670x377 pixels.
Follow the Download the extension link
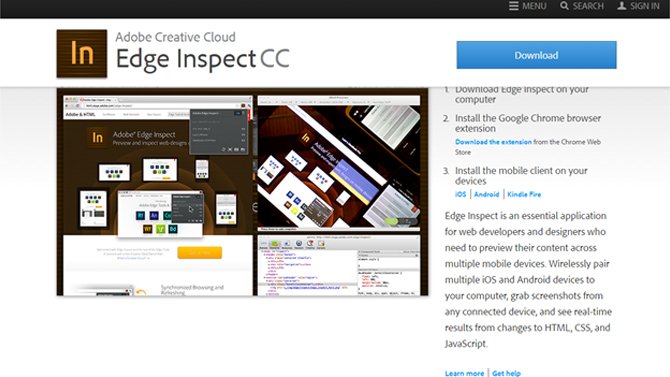coord(493,142)
